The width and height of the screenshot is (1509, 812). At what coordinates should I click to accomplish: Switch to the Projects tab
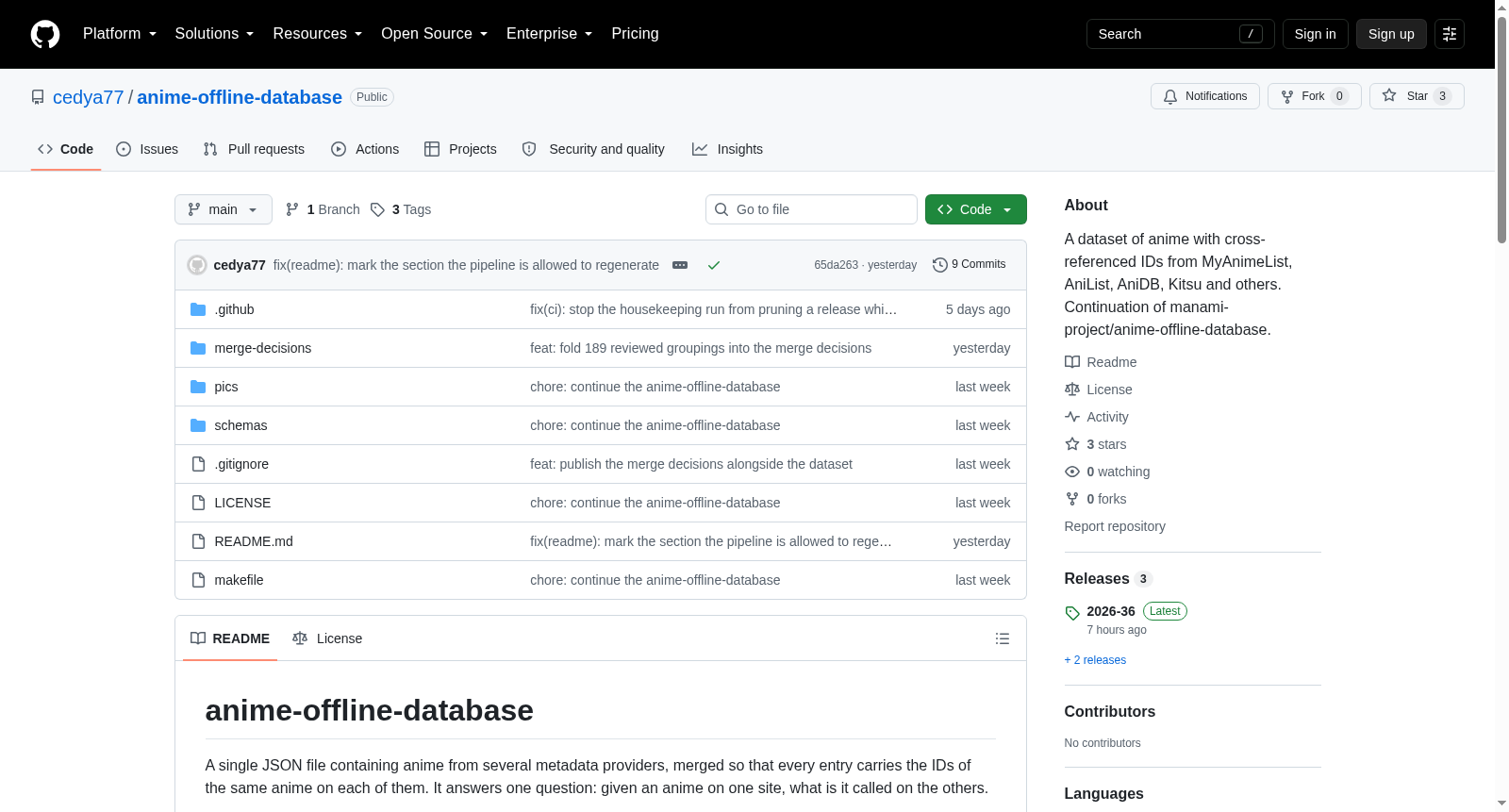pos(460,149)
